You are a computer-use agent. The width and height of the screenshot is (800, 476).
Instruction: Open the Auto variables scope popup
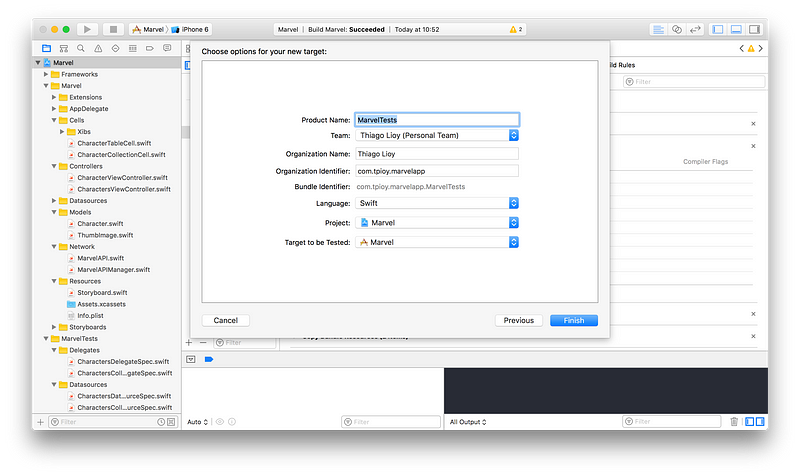tap(197, 422)
